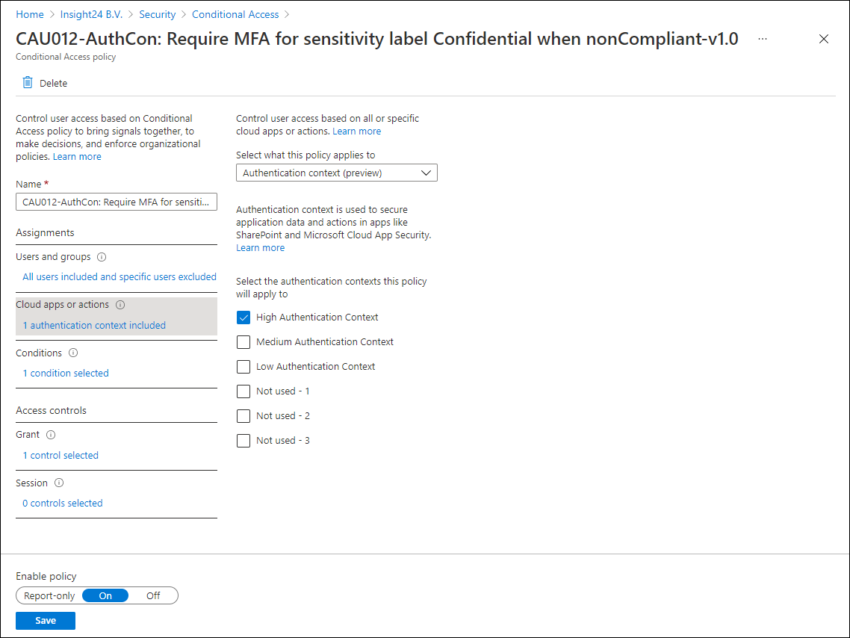Click inside the policy Name field
Image resolution: width=850 pixels, height=638 pixels.
tap(116, 202)
